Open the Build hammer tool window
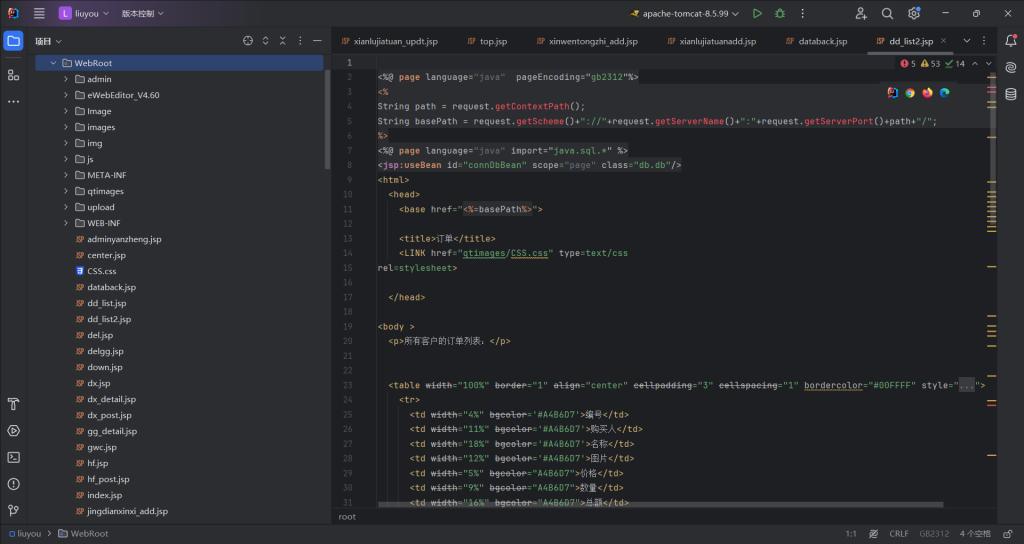This screenshot has height=544, width=1024. (x=13, y=405)
